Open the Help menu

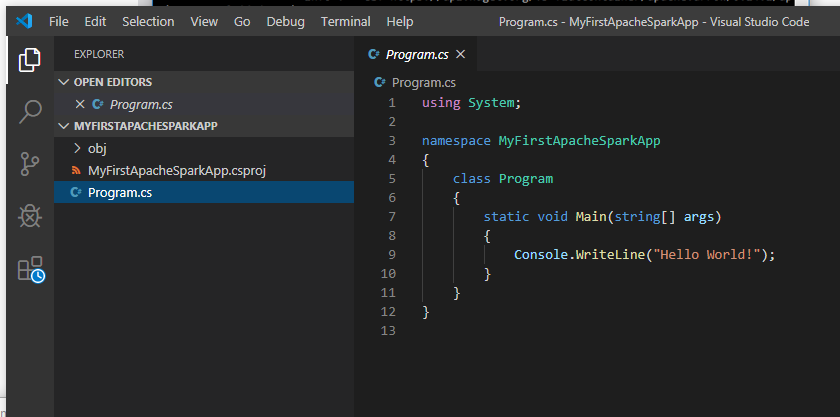point(400,21)
